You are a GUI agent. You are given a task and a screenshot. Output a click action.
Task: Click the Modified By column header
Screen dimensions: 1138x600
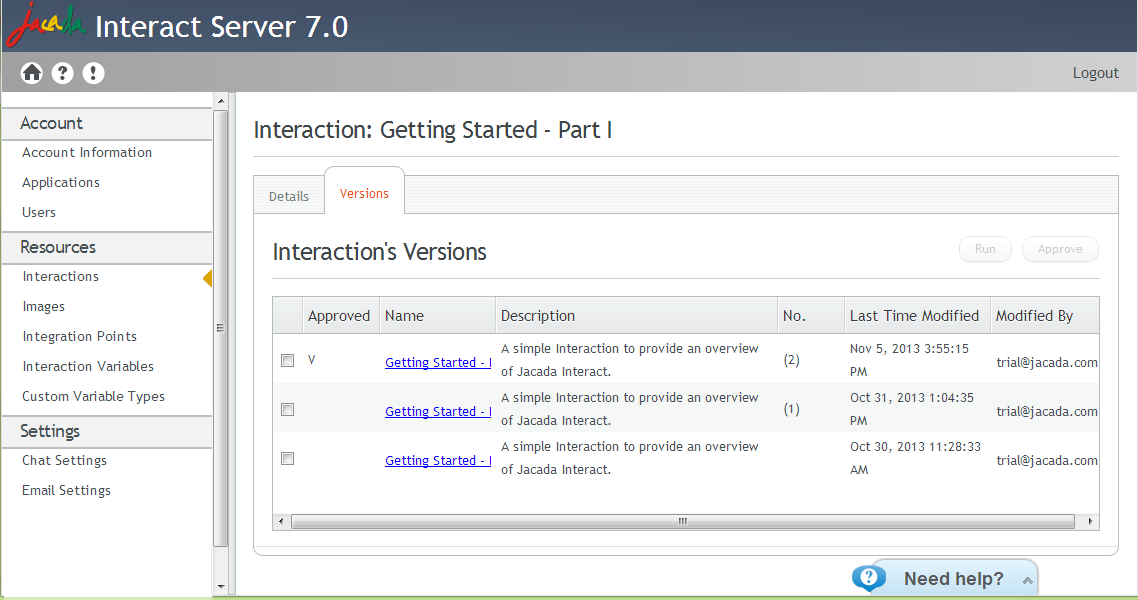pyautogui.click(x=1044, y=316)
